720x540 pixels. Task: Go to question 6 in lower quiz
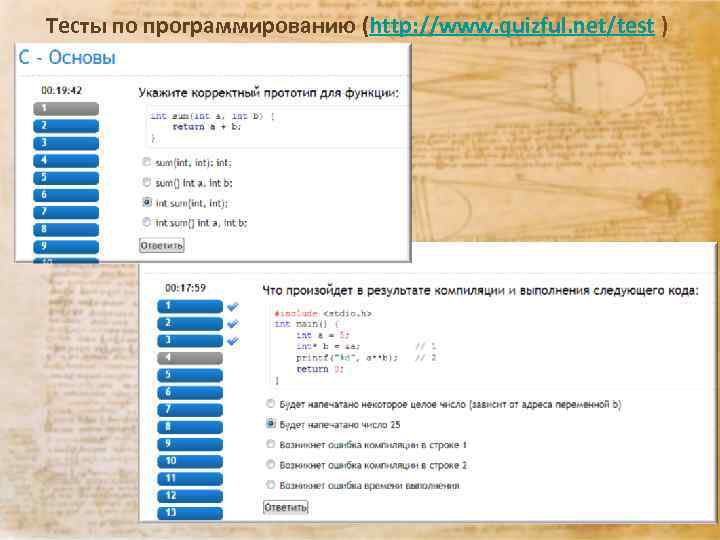[x=190, y=393]
